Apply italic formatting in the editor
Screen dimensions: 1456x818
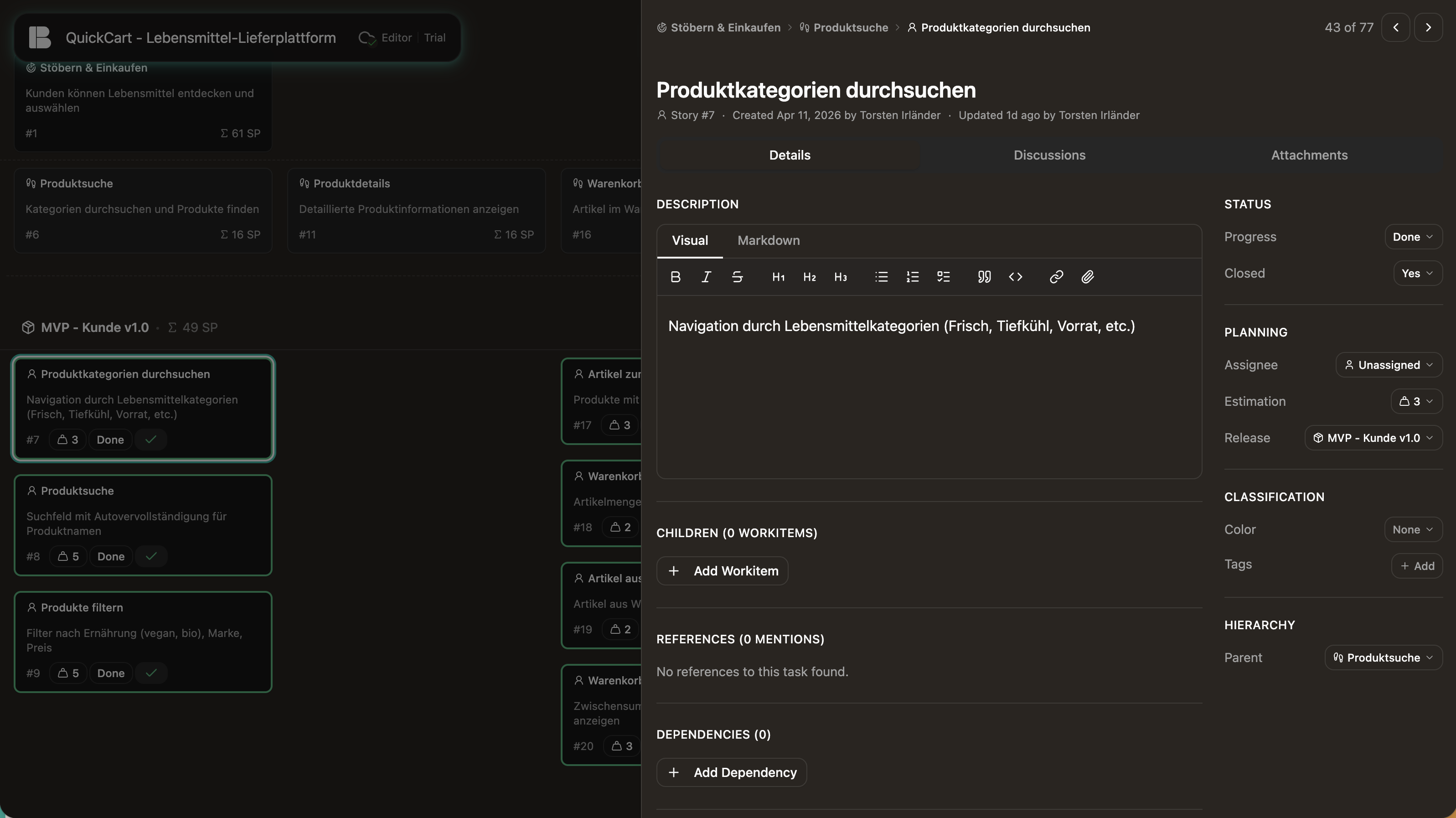(x=706, y=277)
